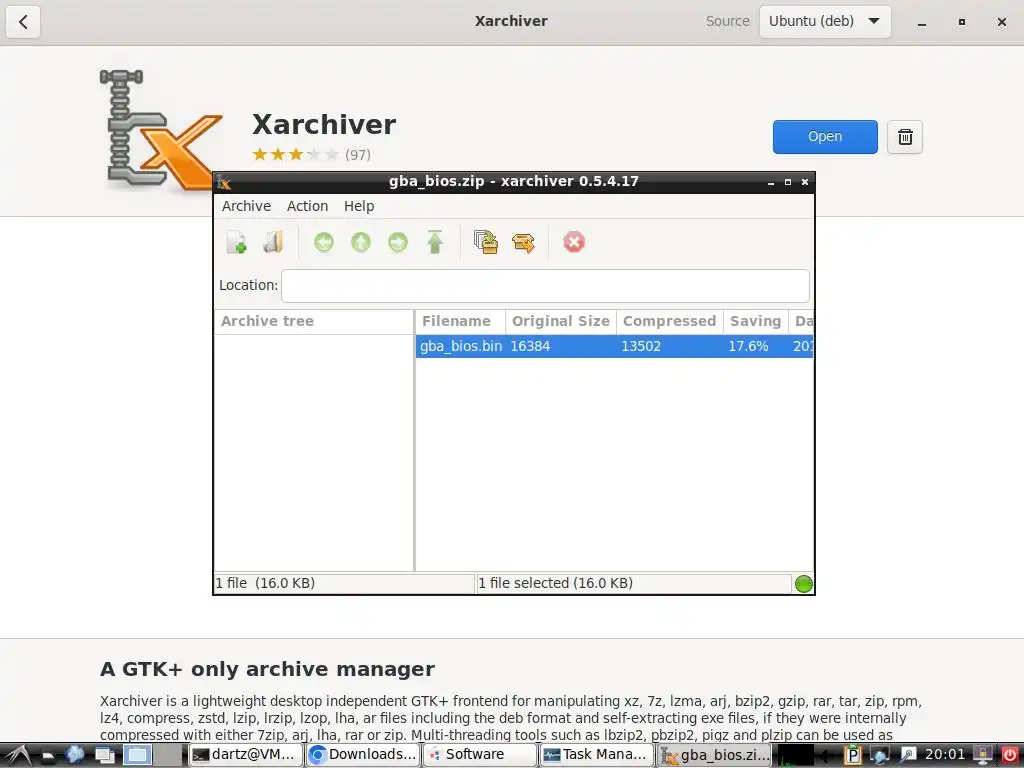1024x768 pixels.
Task: Go forward using green right arrow
Action: (x=398, y=242)
